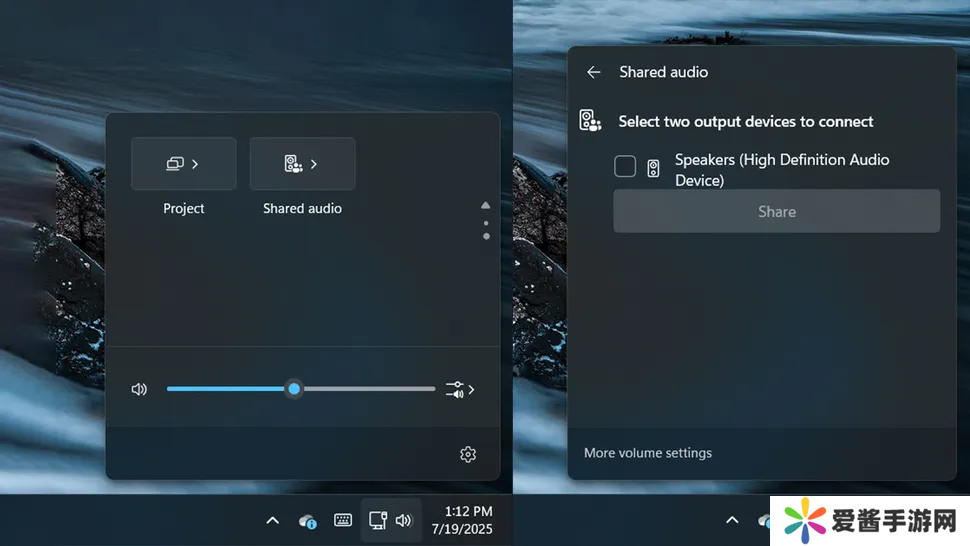Open More volume settings link
Screen dimensions: 970x546
coord(648,453)
